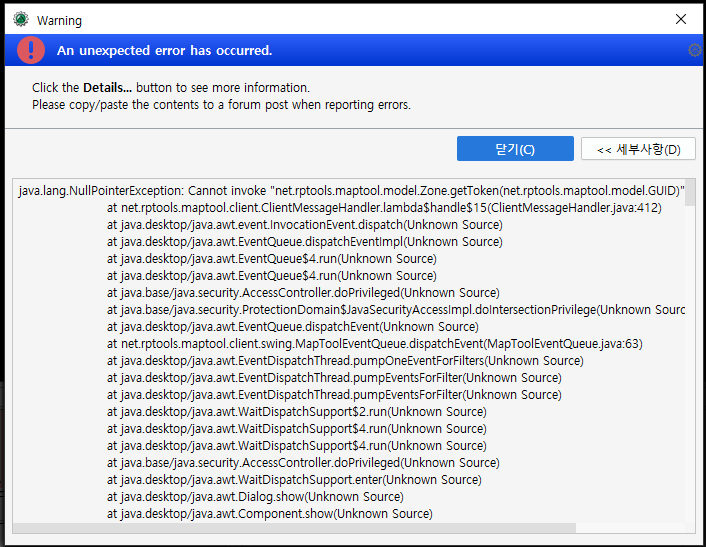
Task: Collapse details with << 세부사항(D) button
Action: click(638, 149)
